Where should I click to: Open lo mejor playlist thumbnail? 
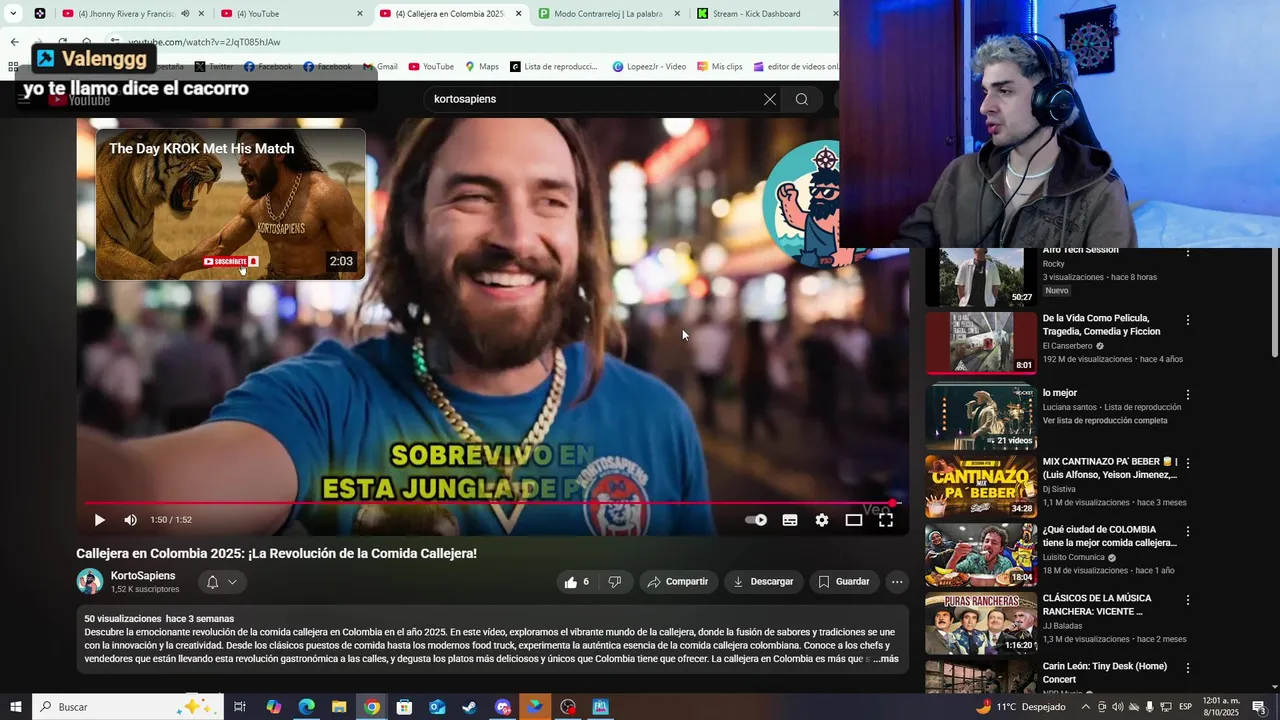[981, 416]
